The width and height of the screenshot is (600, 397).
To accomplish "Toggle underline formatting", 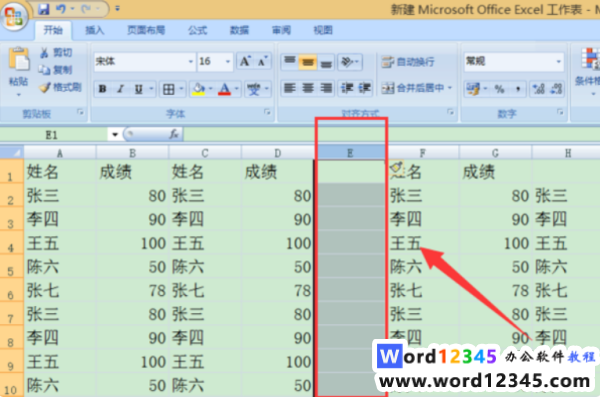I will tap(139, 89).
